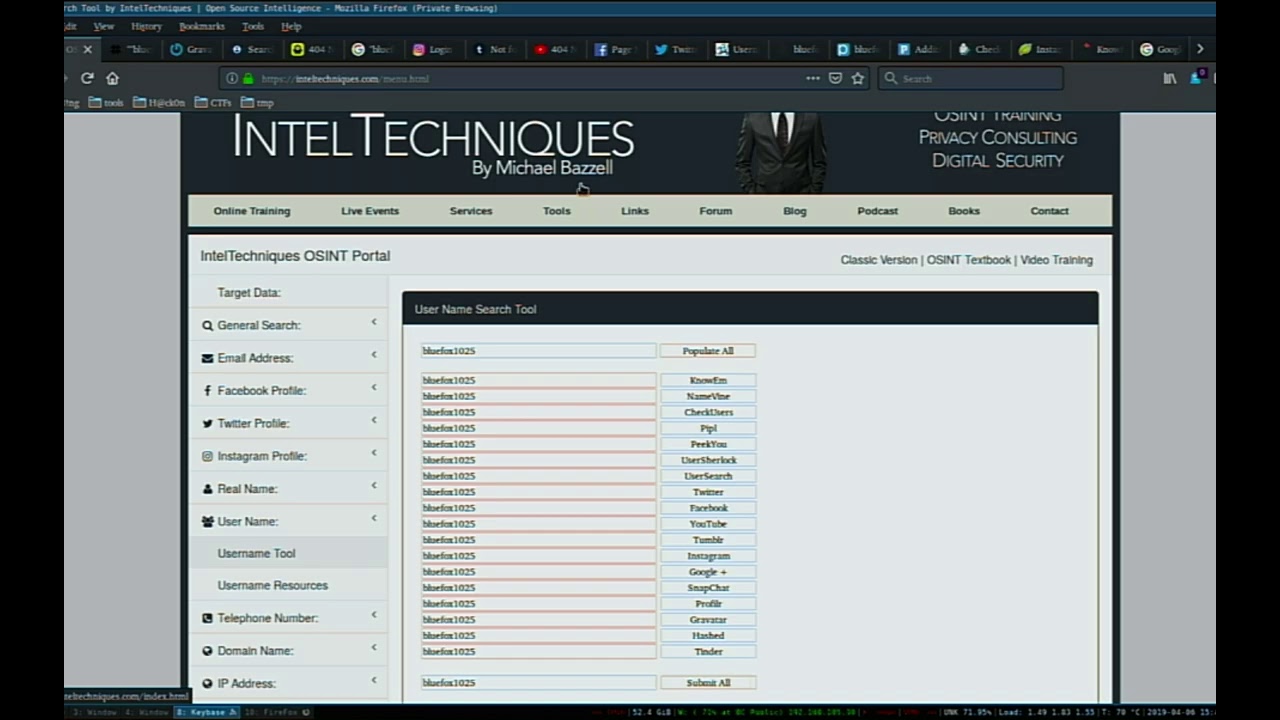Search username on Gravatar
Screen dimensions: 1280x720
pos(708,620)
